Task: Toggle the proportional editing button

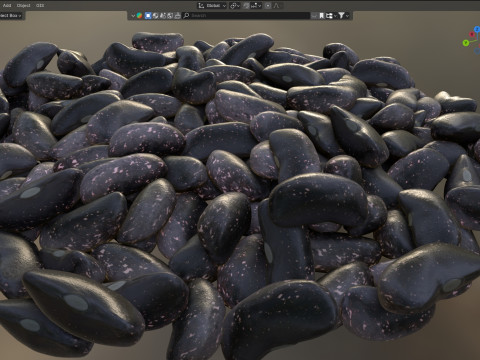Action: click(x=268, y=6)
